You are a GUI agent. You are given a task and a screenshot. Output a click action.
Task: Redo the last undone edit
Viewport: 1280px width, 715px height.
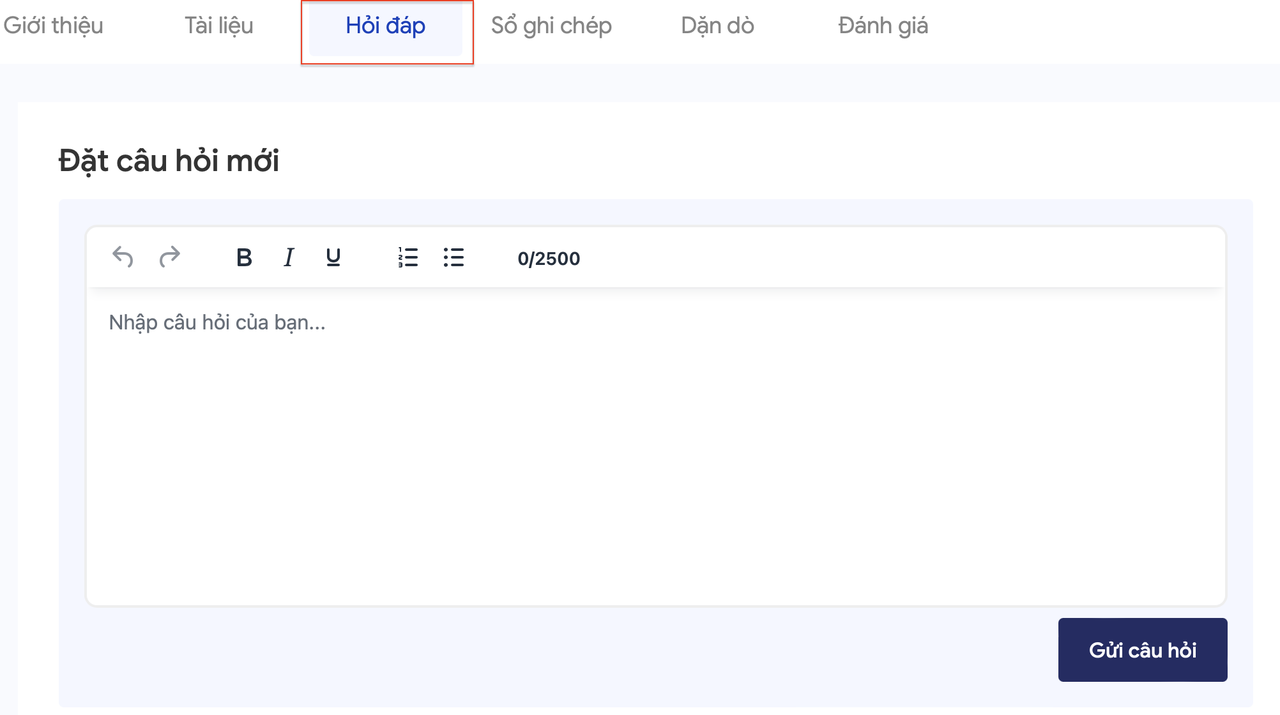coord(170,258)
